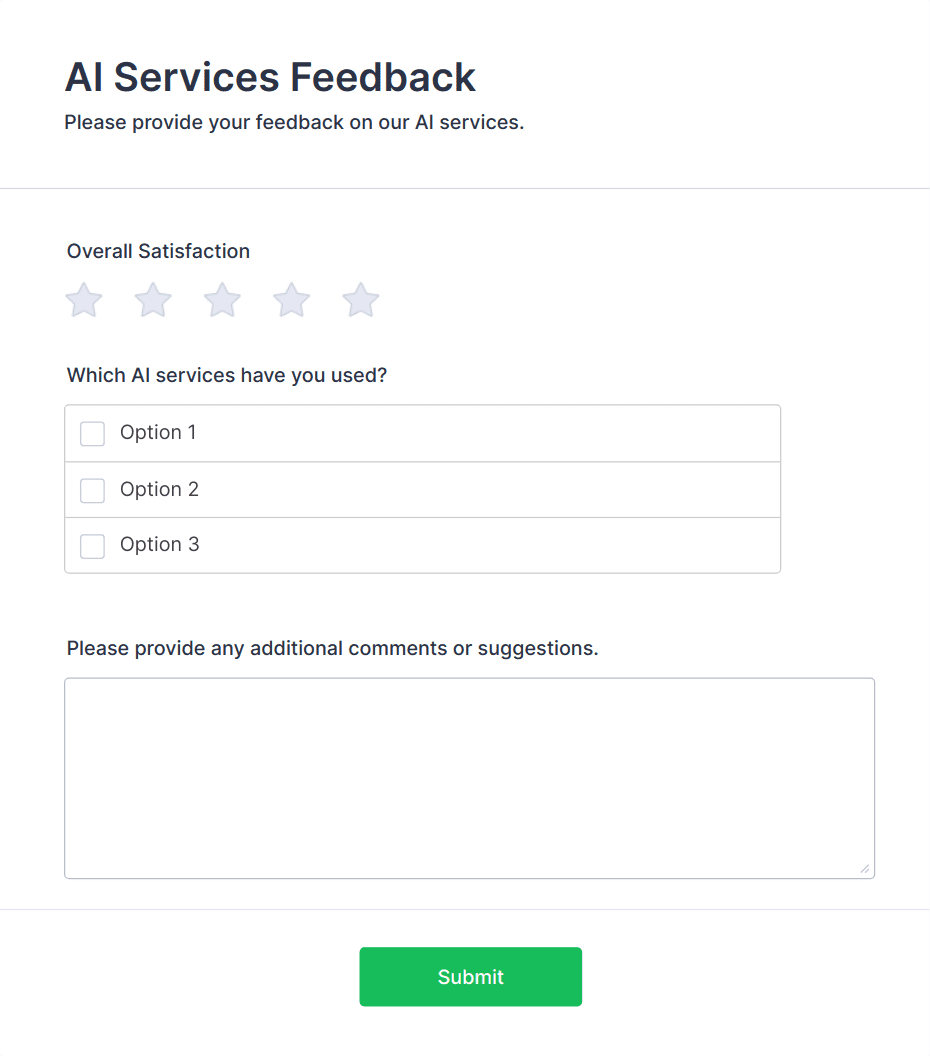Select the first satisfaction star
Viewport: 930px width, 1056px height.
pyautogui.click(x=83, y=299)
